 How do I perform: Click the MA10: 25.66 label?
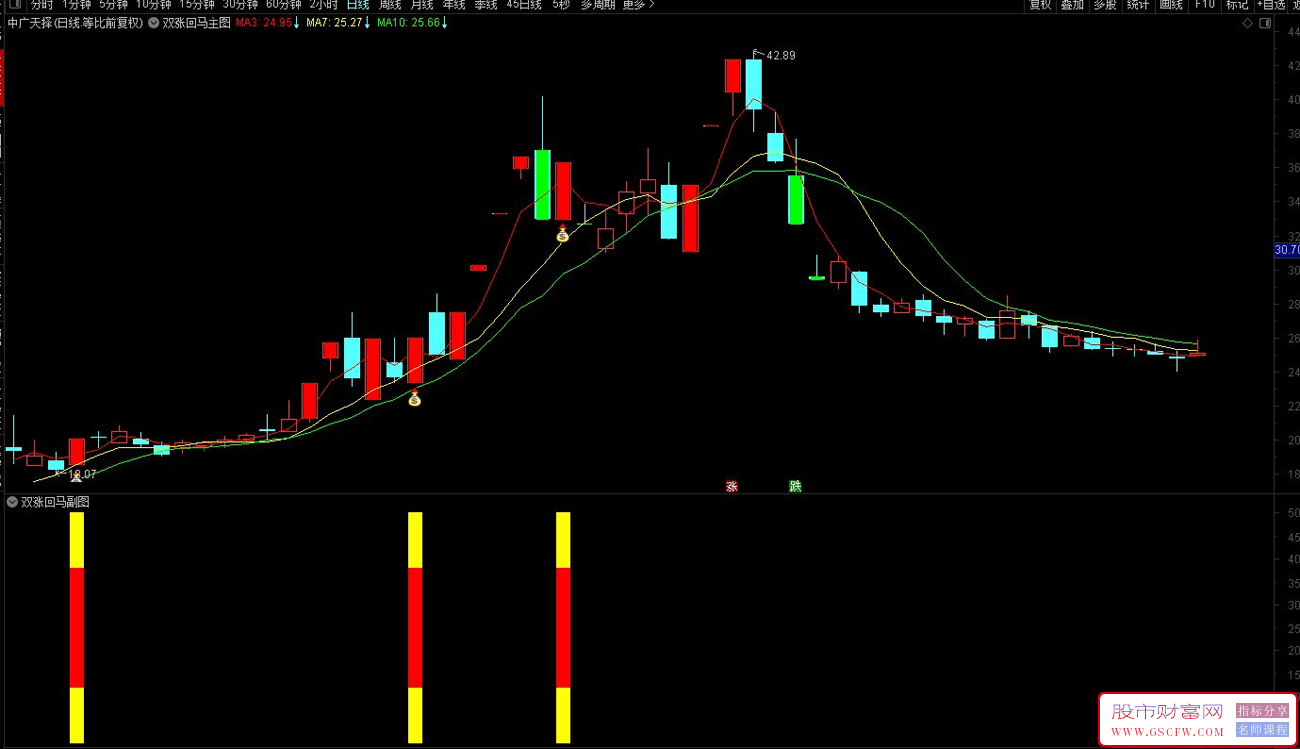point(408,22)
